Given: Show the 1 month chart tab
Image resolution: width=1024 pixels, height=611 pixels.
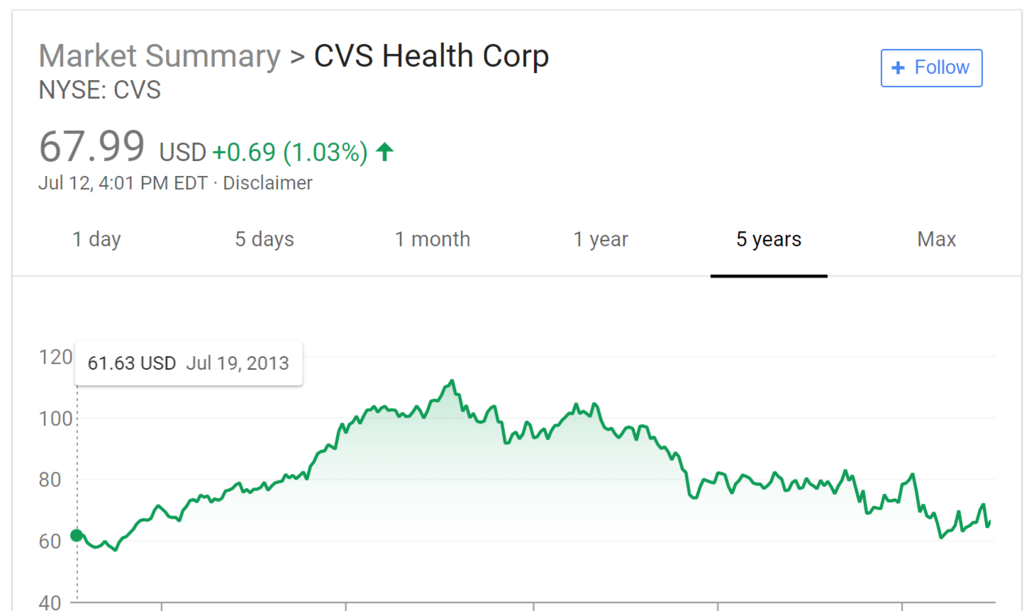Looking at the screenshot, I should tap(432, 240).
